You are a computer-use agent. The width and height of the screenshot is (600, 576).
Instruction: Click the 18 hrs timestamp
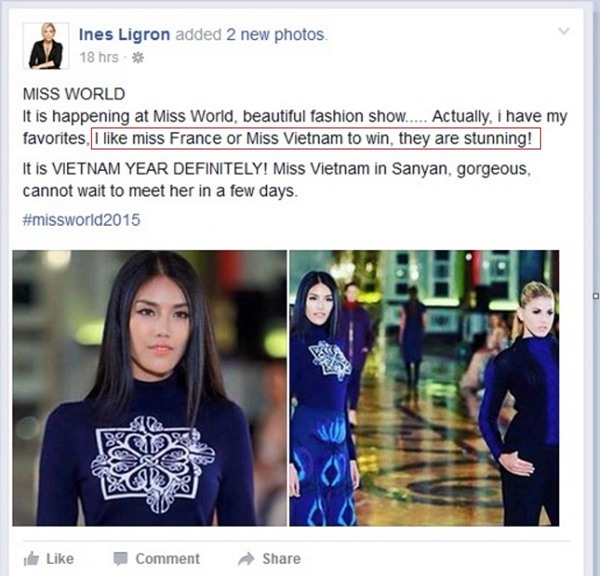99,57
